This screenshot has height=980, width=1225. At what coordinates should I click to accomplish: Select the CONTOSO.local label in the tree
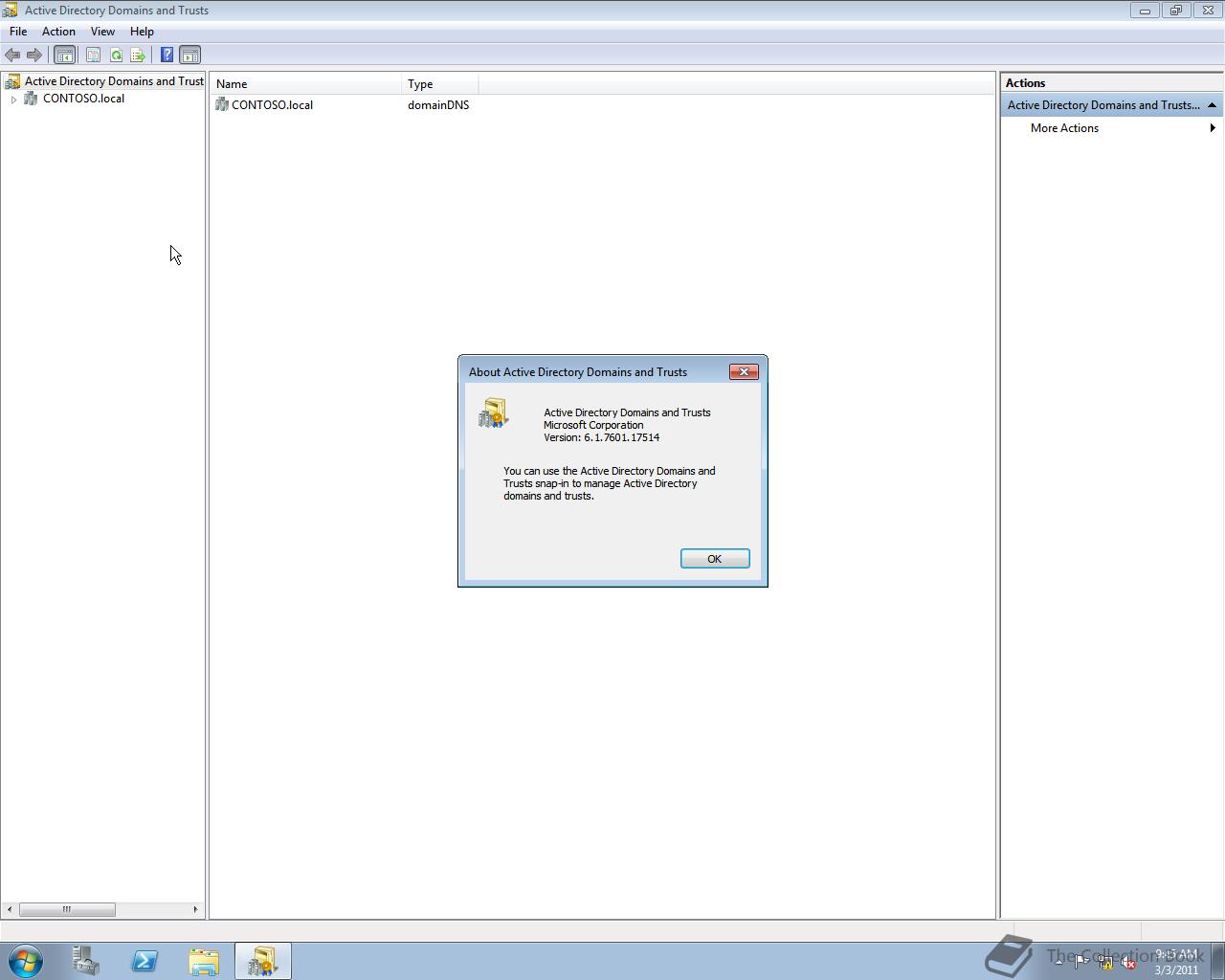[x=83, y=99]
